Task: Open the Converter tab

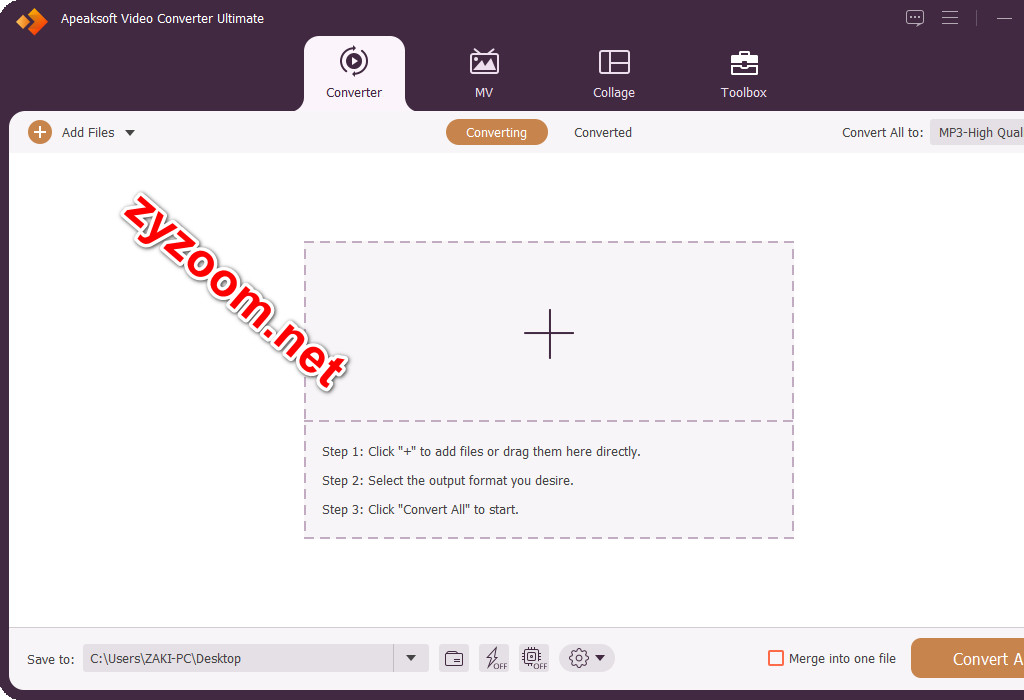Action: pyautogui.click(x=354, y=73)
